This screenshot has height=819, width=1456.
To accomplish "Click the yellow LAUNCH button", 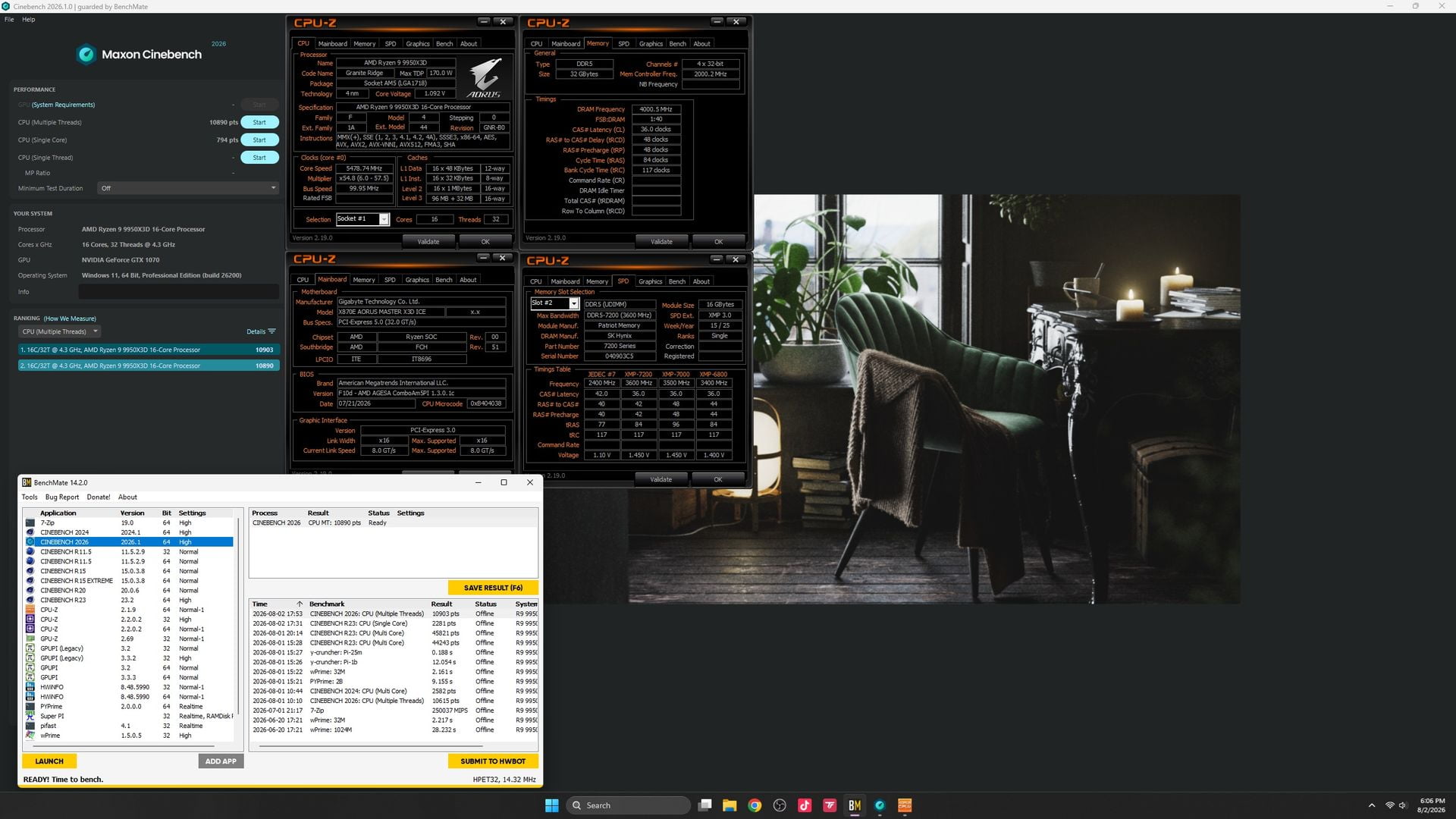I will [x=49, y=761].
